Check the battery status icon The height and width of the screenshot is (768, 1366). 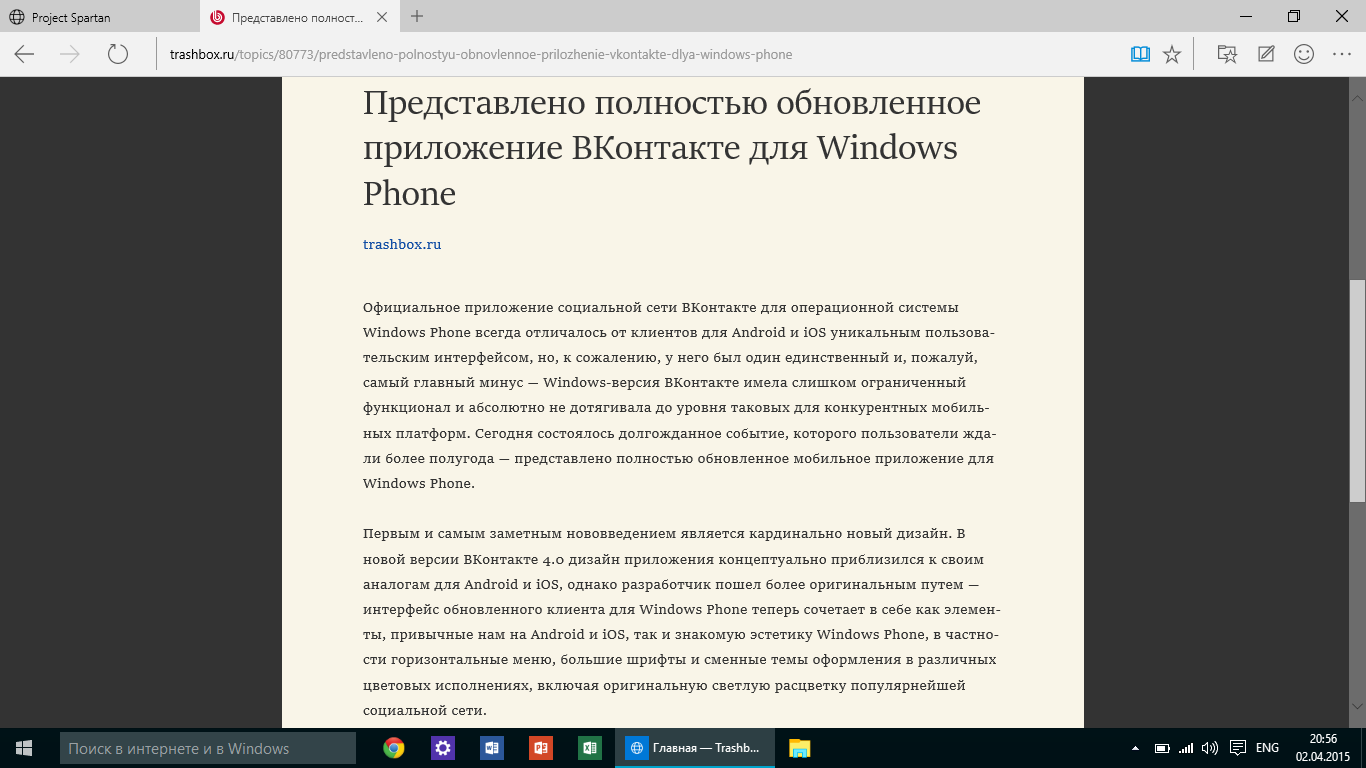(1162, 748)
